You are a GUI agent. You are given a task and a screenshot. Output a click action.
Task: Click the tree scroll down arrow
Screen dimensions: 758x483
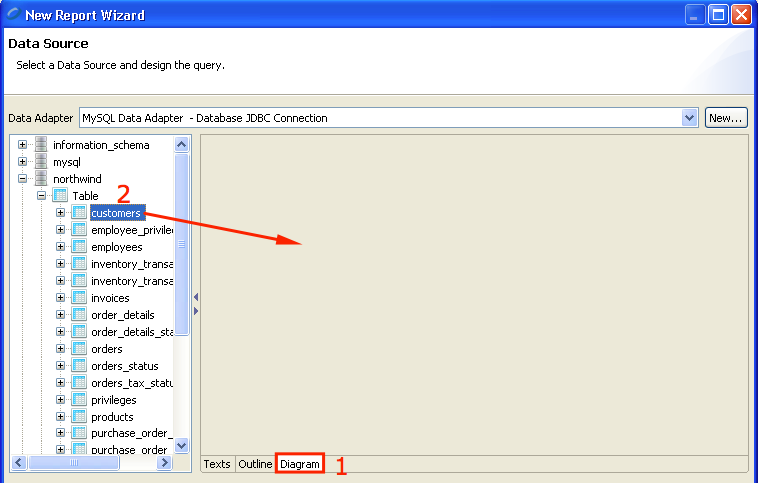[181, 445]
